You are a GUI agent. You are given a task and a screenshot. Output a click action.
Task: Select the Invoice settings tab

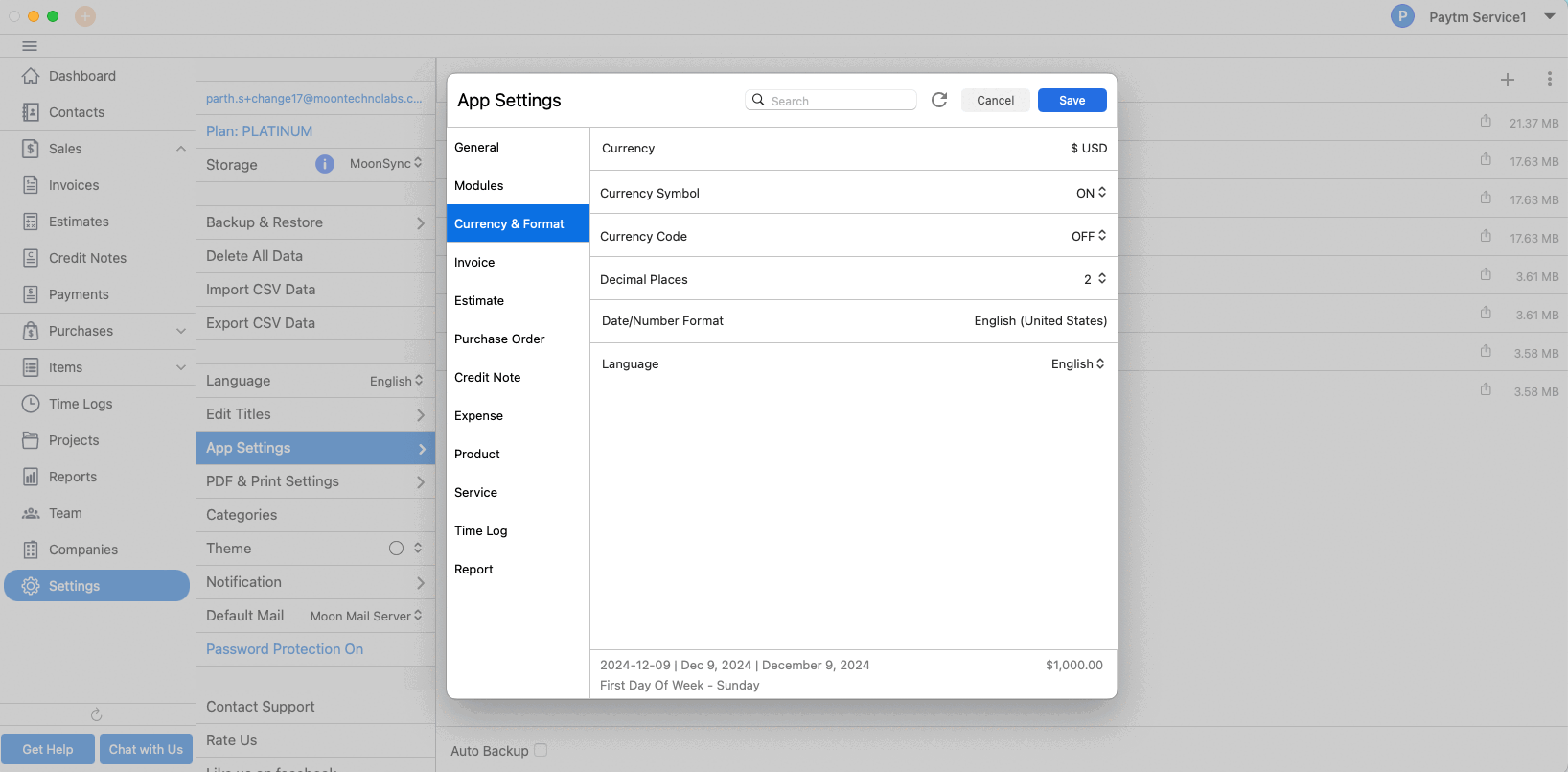point(518,262)
